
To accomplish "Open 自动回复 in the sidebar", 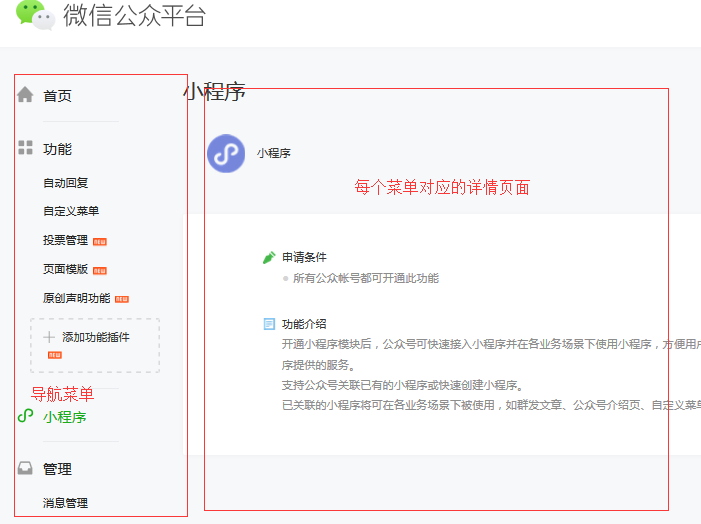I will point(66,183).
